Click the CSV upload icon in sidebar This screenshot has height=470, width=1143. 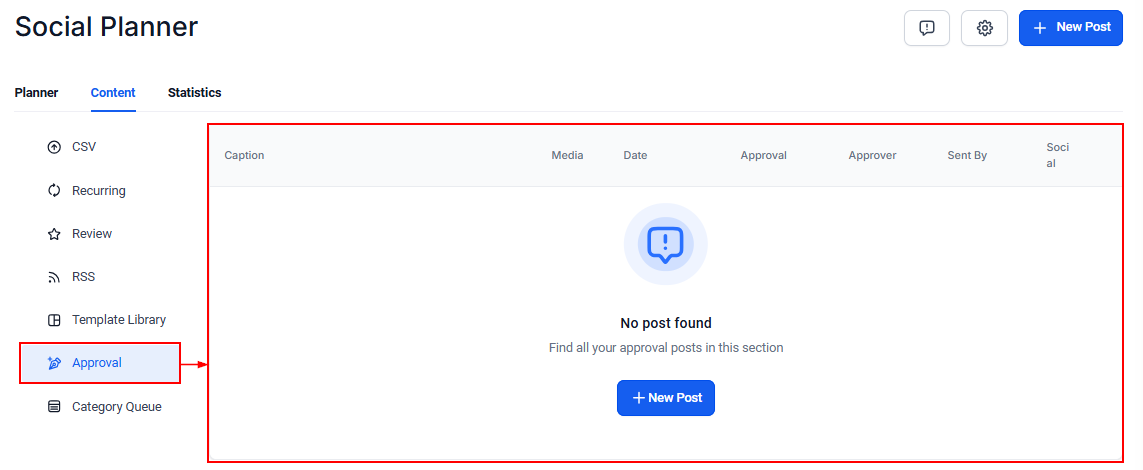pyautogui.click(x=54, y=147)
